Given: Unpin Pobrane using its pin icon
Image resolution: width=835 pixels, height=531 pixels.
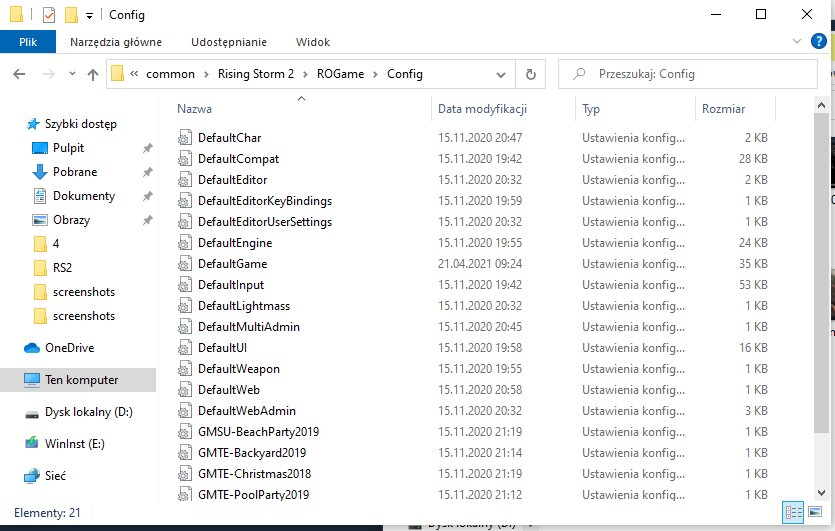Looking at the screenshot, I should pos(148,172).
